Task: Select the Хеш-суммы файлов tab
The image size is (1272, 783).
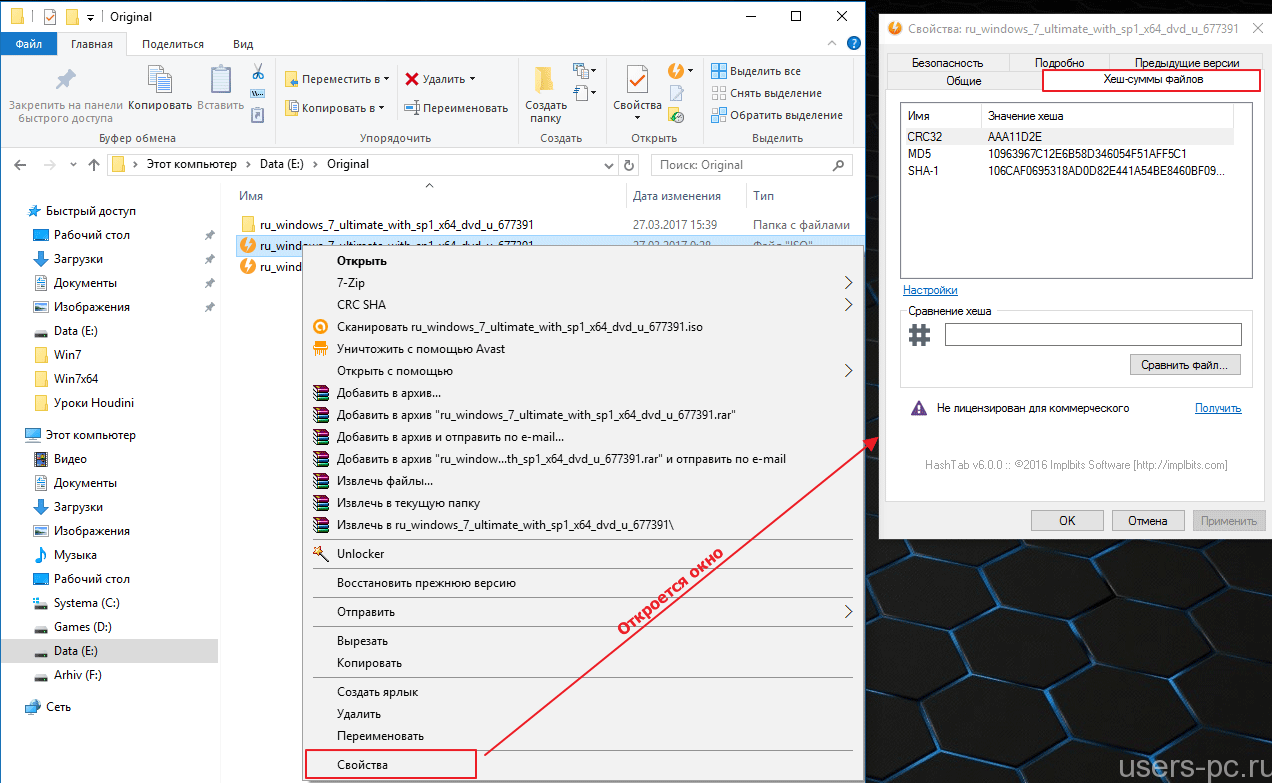Action: [1152, 80]
